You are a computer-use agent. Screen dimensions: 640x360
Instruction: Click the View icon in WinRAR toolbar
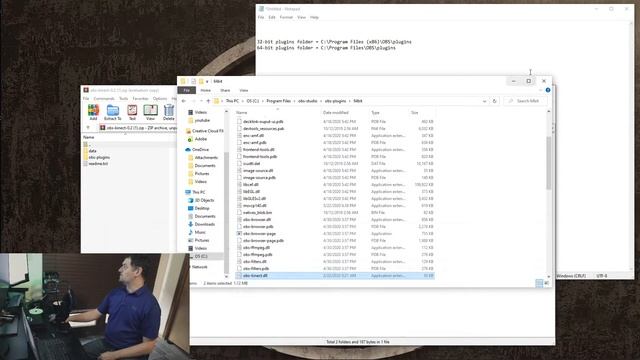tap(150, 112)
